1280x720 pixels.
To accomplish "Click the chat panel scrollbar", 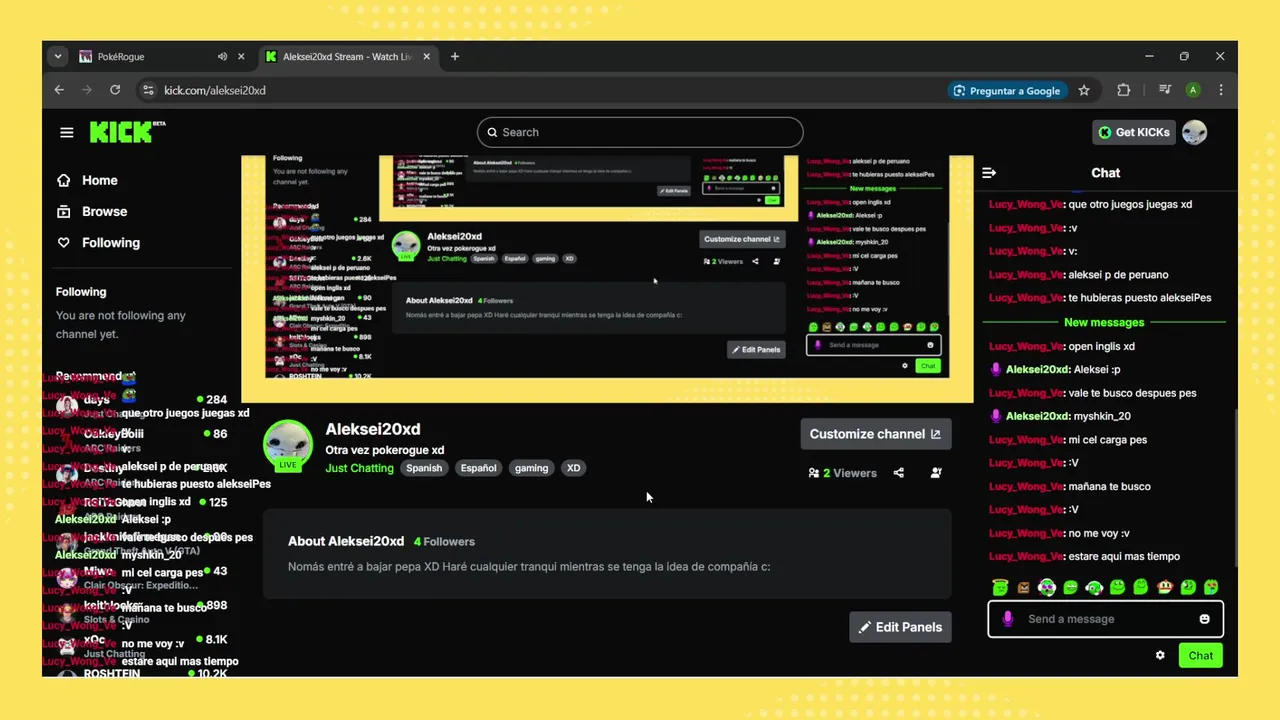I will (1236, 487).
